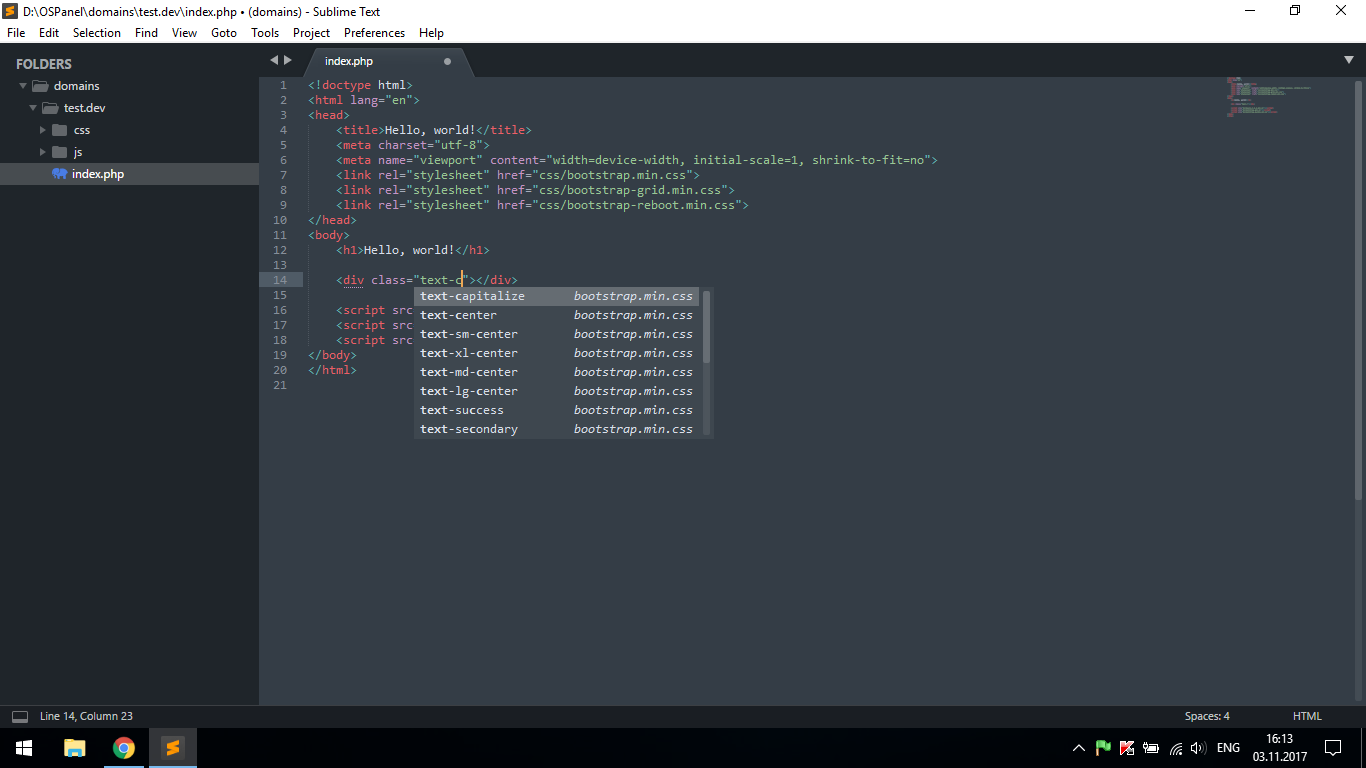Change syntax via HTML in status bar
The height and width of the screenshot is (768, 1366).
pyautogui.click(x=1307, y=716)
